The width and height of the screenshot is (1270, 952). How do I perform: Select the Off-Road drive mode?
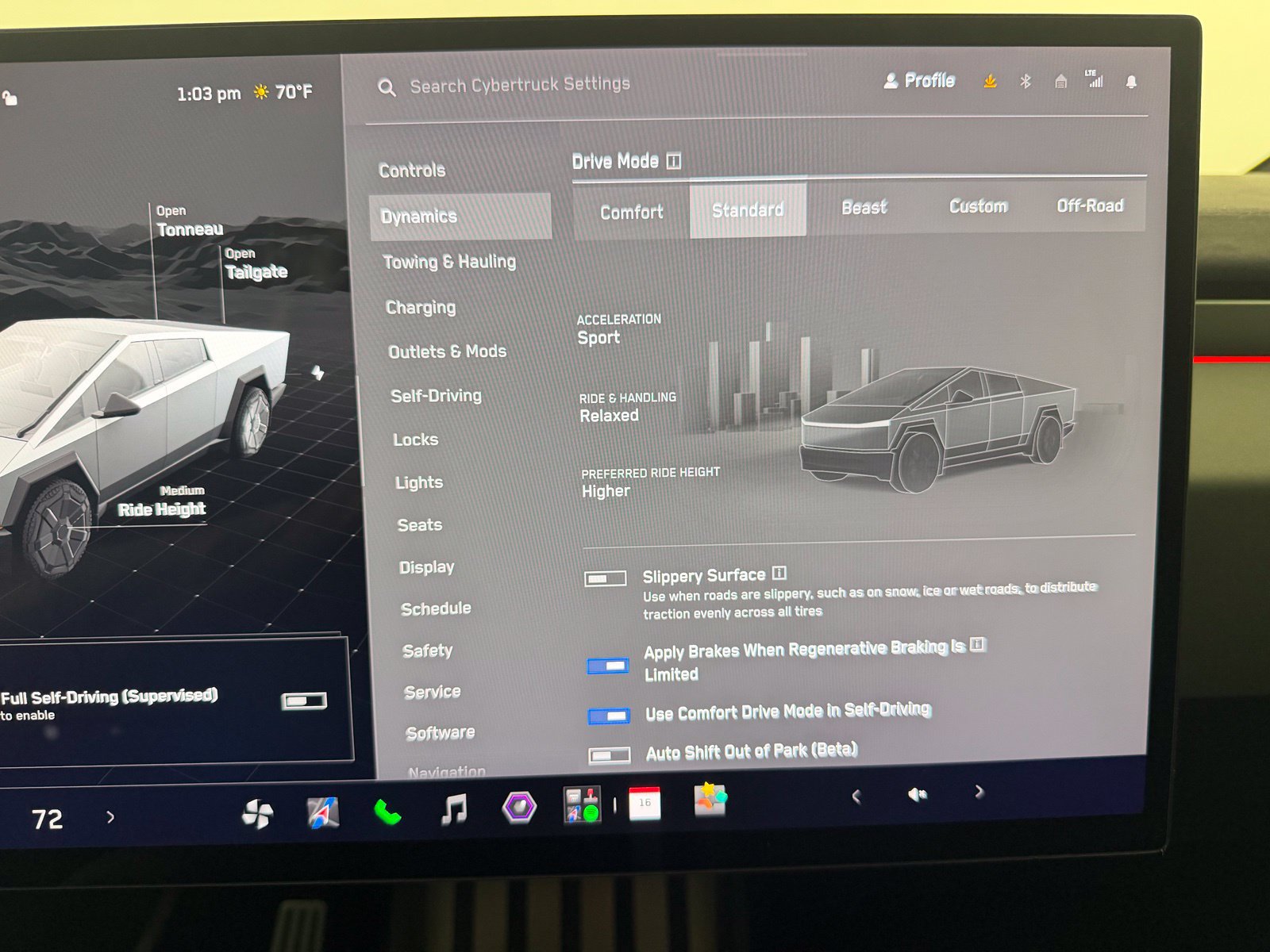tap(1090, 205)
